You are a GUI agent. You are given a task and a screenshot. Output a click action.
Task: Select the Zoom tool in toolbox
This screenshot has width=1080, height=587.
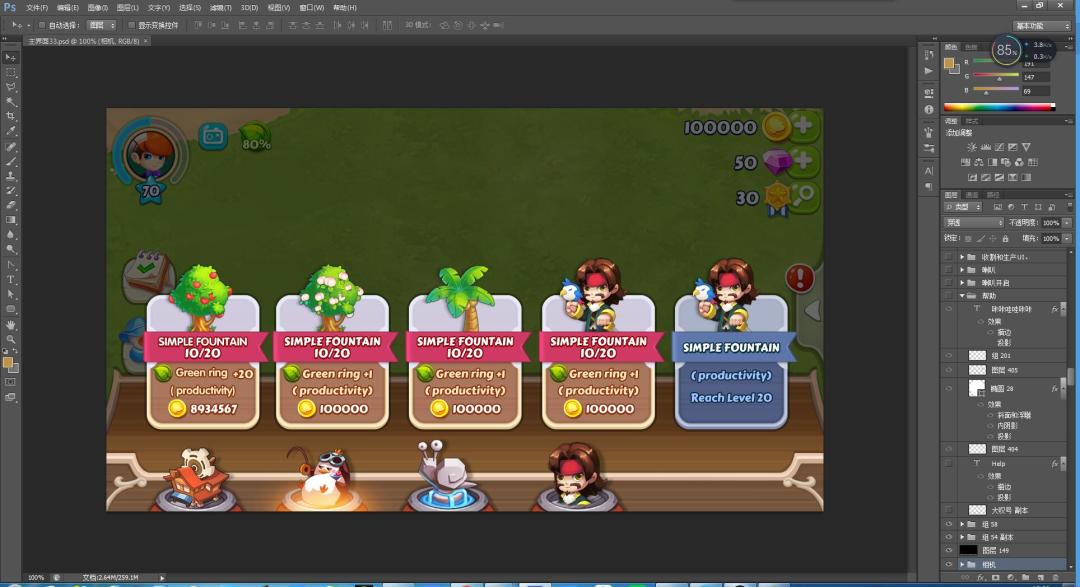(x=12, y=339)
